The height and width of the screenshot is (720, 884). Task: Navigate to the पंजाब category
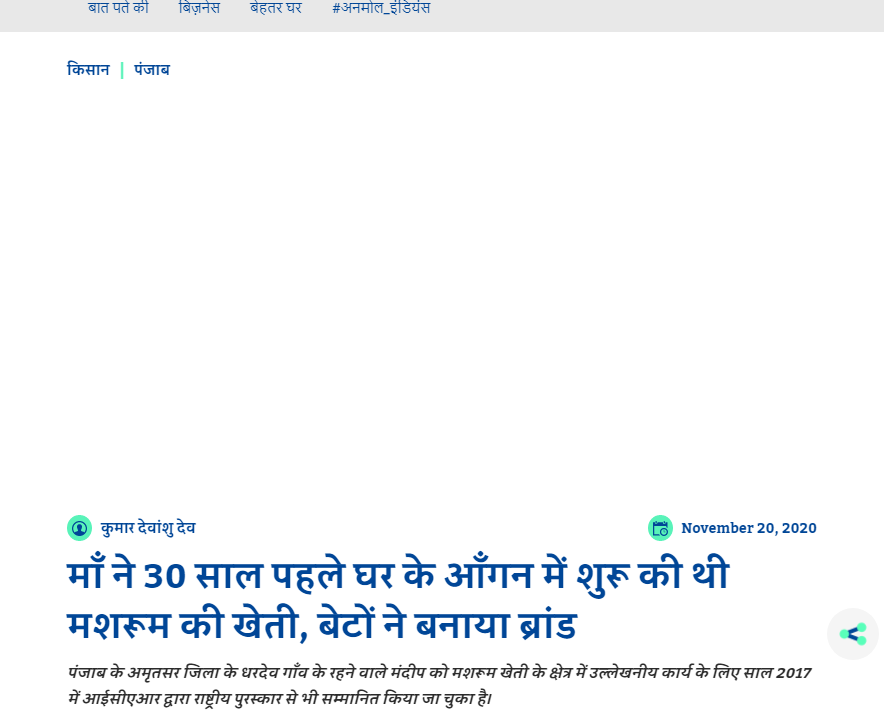click(x=151, y=69)
